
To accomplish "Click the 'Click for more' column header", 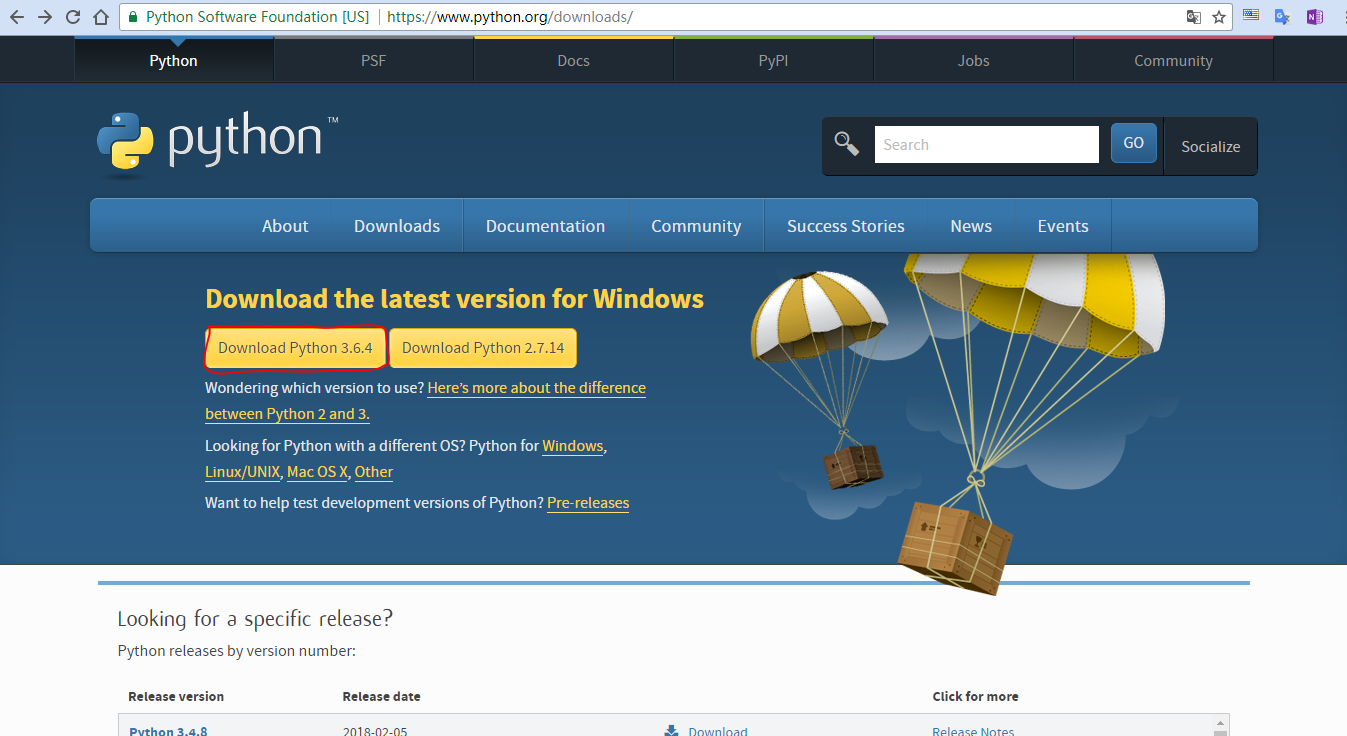I will pyautogui.click(x=975, y=696).
